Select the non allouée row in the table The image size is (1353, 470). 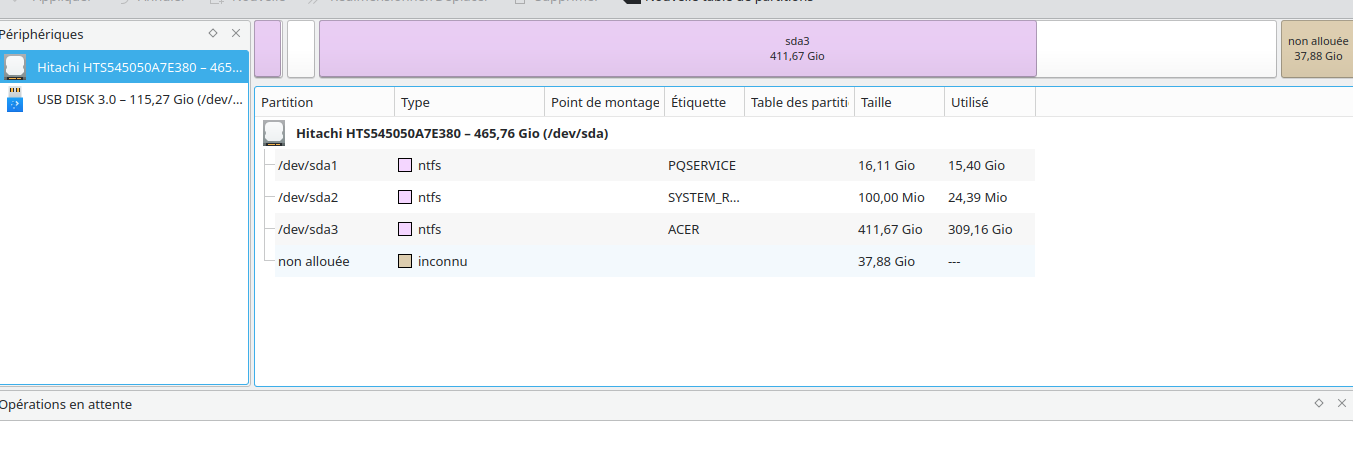pos(655,261)
